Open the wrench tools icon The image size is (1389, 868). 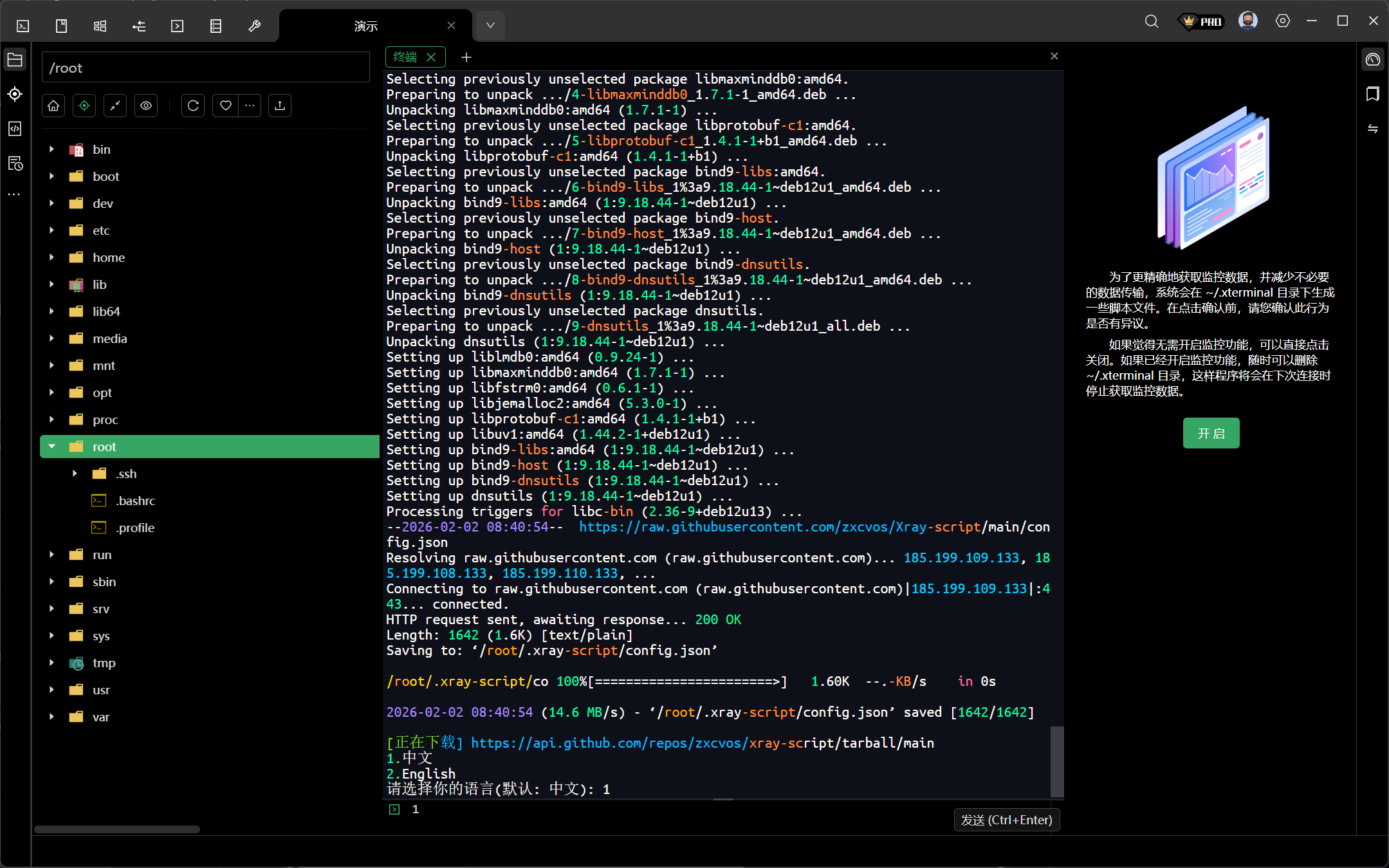(x=254, y=26)
